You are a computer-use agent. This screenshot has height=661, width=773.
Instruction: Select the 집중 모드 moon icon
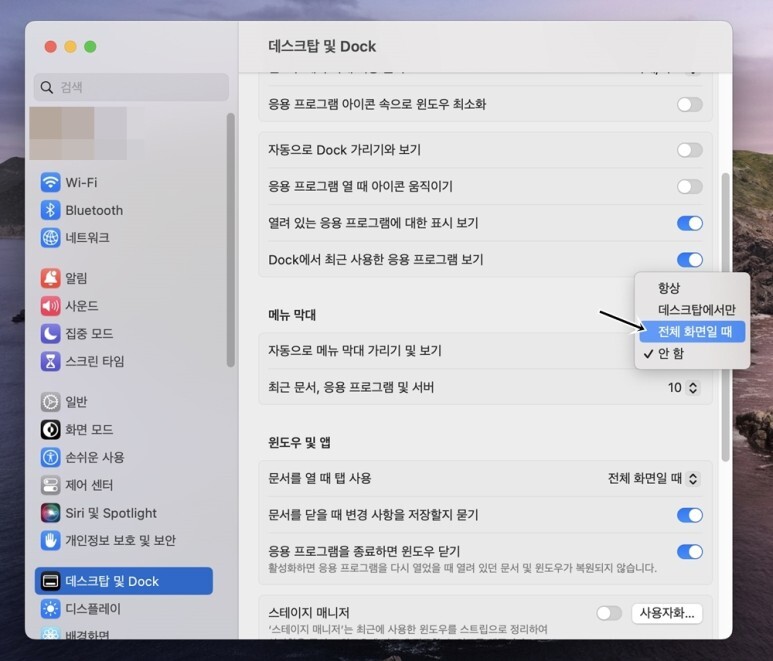pyautogui.click(x=50, y=334)
